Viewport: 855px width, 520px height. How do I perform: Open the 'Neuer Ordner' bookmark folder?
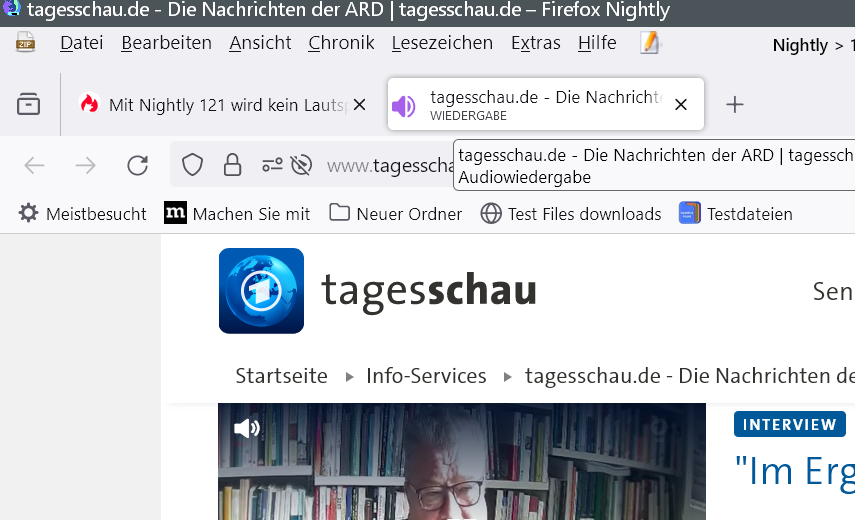[396, 214]
